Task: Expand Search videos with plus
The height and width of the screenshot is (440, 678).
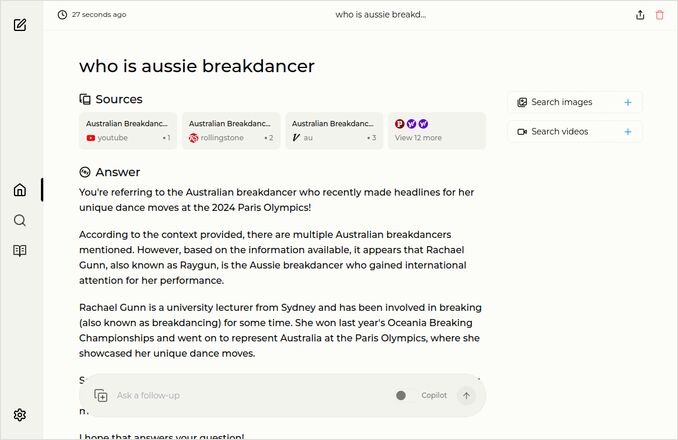Action: point(628,131)
